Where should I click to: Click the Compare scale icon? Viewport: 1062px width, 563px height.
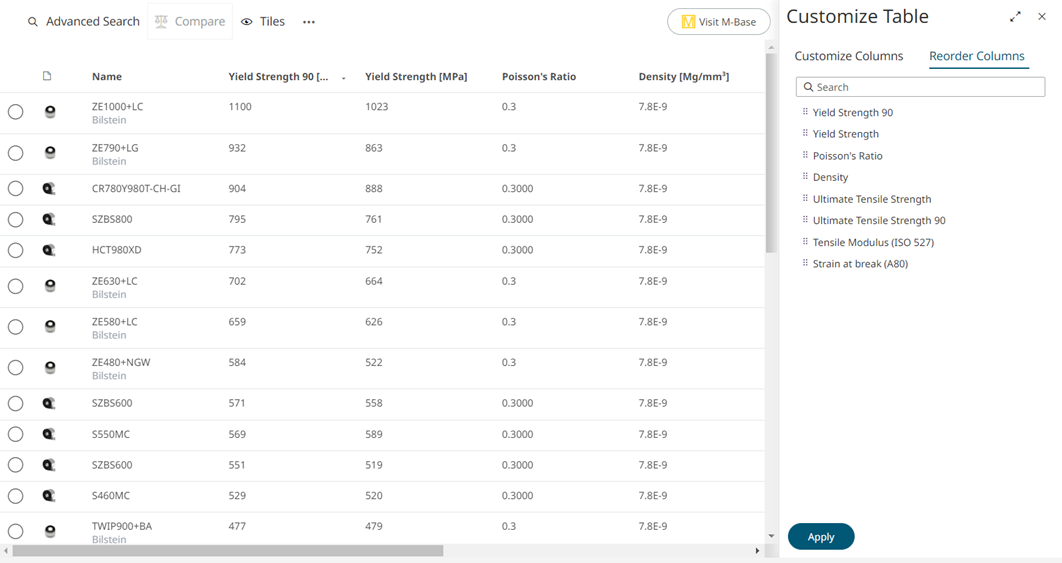click(161, 22)
